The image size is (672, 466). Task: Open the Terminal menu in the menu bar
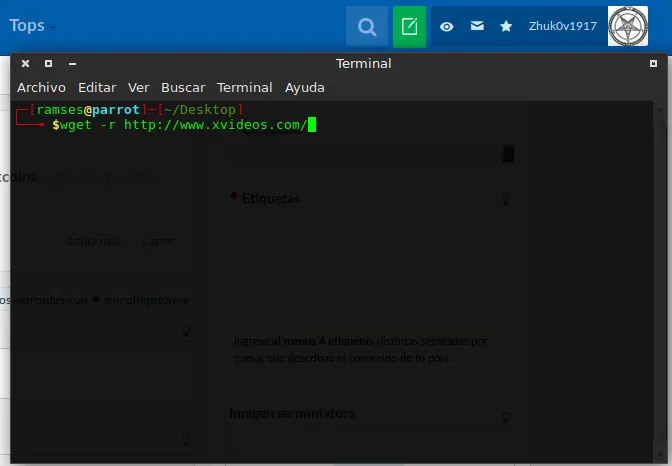pos(245,87)
